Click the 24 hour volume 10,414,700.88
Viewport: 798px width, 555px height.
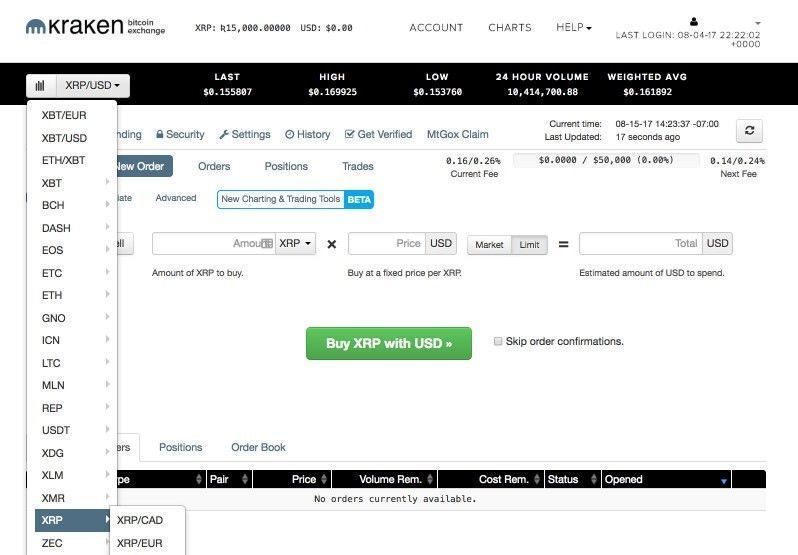[x=543, y=92]
